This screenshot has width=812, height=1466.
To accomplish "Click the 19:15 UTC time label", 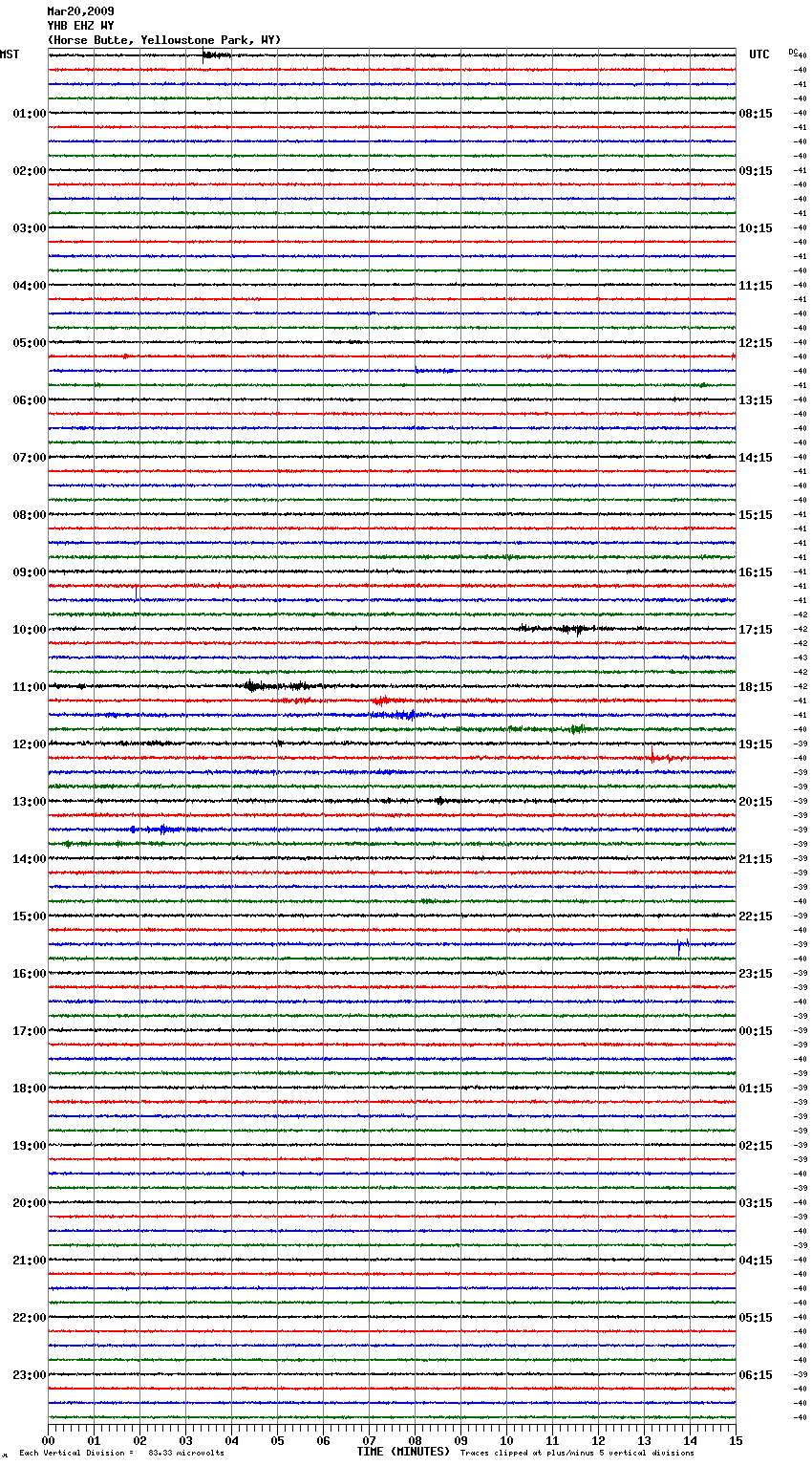I will click(x=756, y=744).
